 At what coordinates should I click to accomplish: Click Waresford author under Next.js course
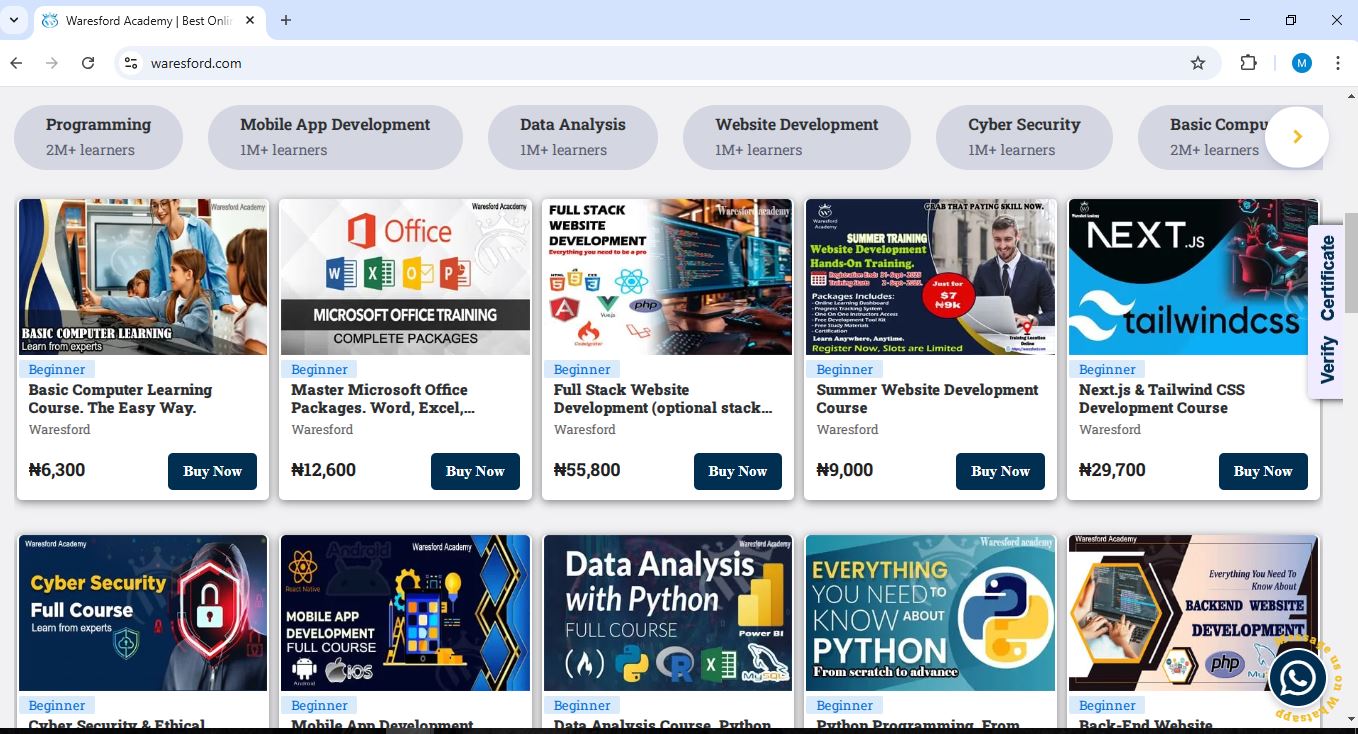pos(1110,429)
